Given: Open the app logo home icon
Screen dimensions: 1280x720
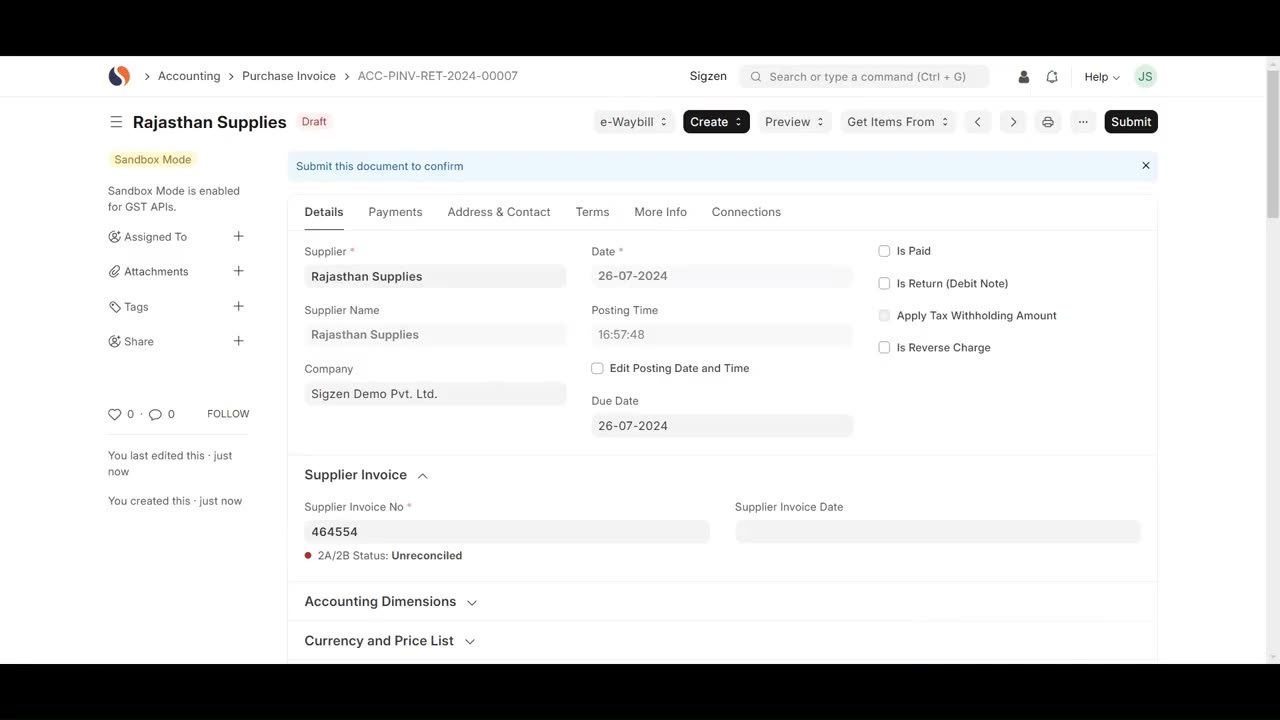Looking at the screenshot, I should tap(119, 76).
